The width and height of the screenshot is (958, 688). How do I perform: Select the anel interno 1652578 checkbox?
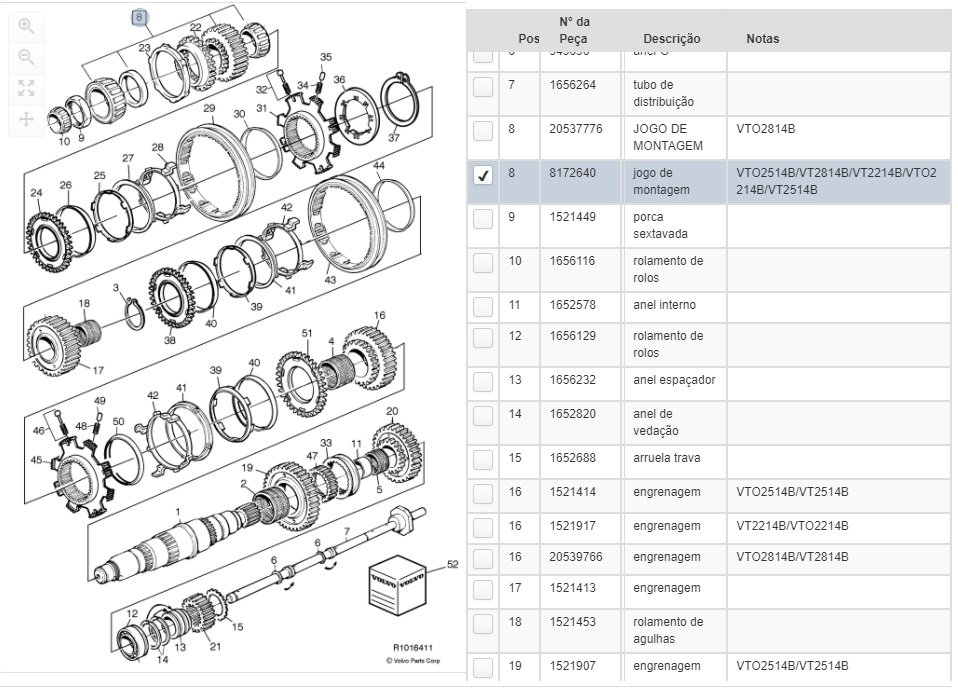pyautogui.click(x=483, y=307)
